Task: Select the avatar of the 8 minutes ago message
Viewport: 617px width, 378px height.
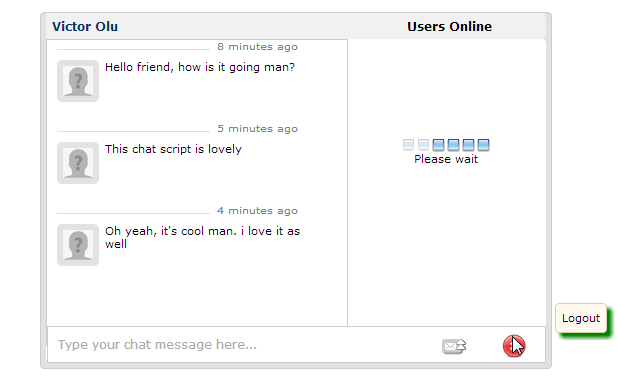Action: [x=78, y=81]
